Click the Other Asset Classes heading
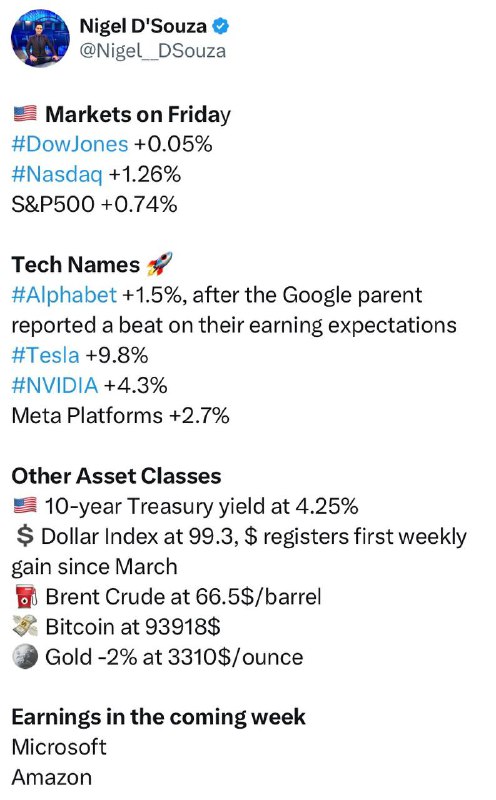The width and height of the screenshot is (496, 800). pos(116,476)
